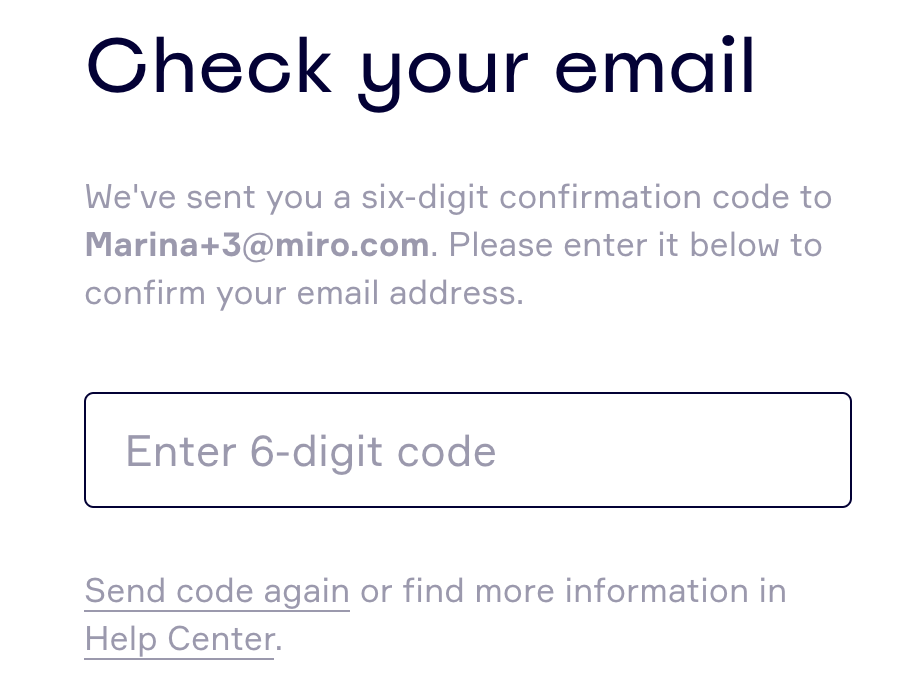Click the "Please enter it below to" text

[635, 245]
